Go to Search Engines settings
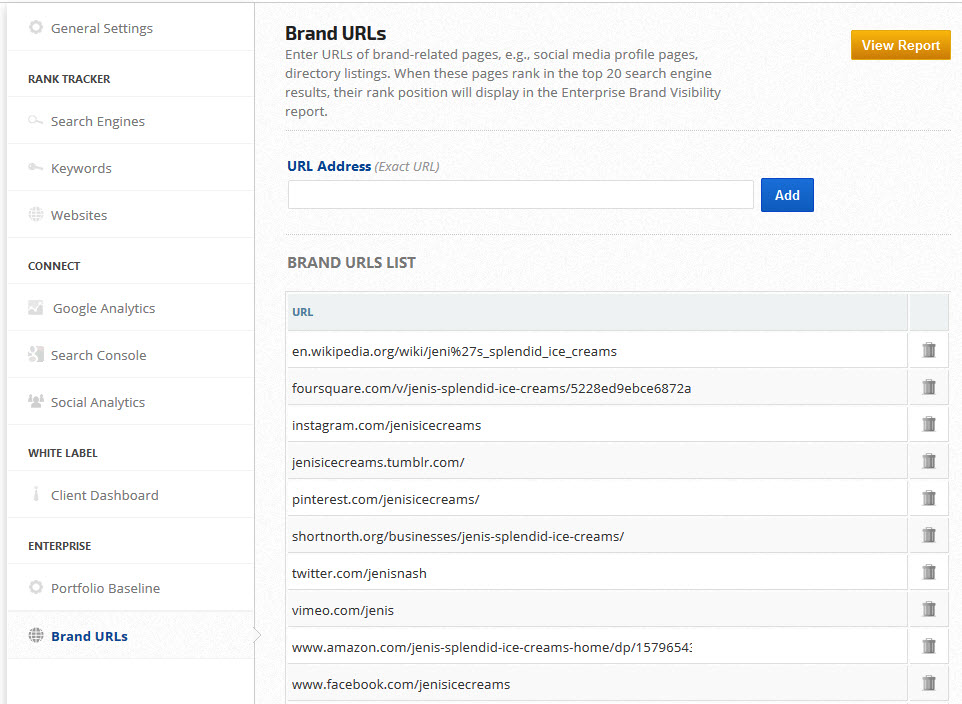 [97, 121]
